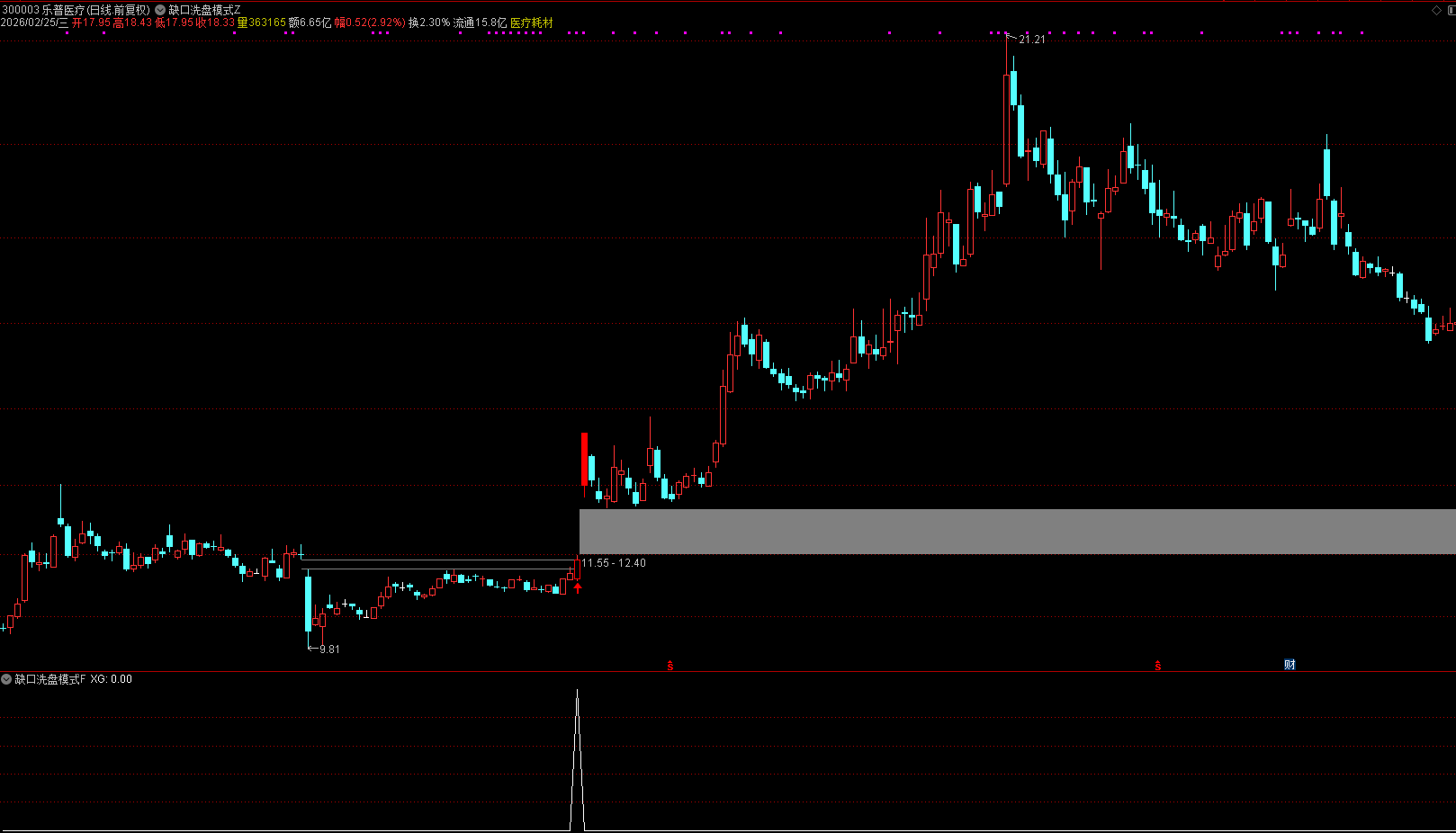The height and width of the screenshot is (833, 1456).
Task: Click the first red dividend marker
Action: click(x=670, y=666)
